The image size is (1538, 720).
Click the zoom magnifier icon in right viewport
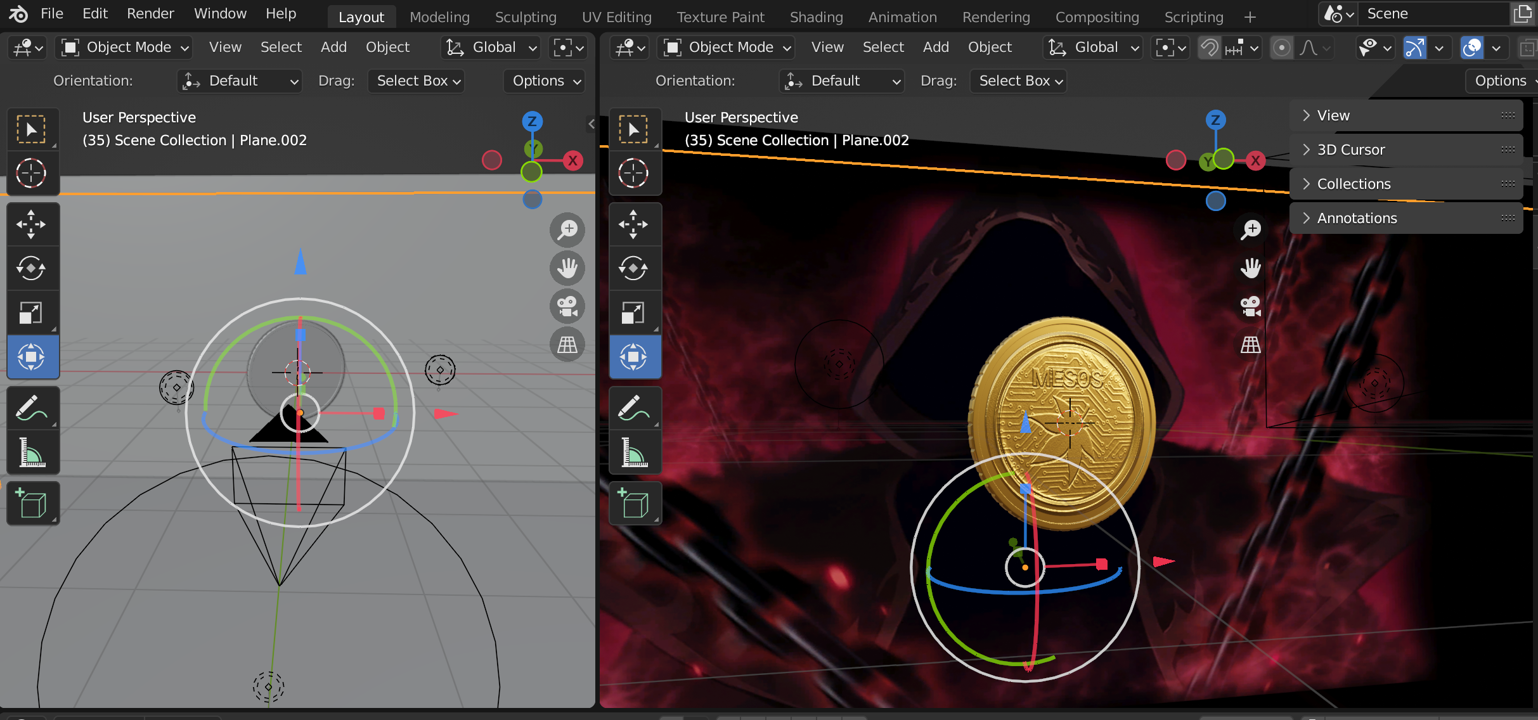[x=1250, y=230]
